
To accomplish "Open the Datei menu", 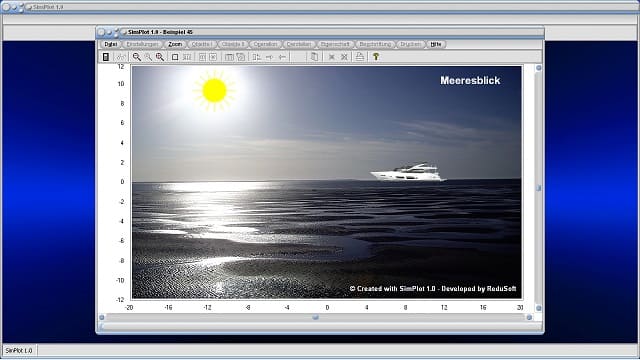I will click(x=111, y=44).
